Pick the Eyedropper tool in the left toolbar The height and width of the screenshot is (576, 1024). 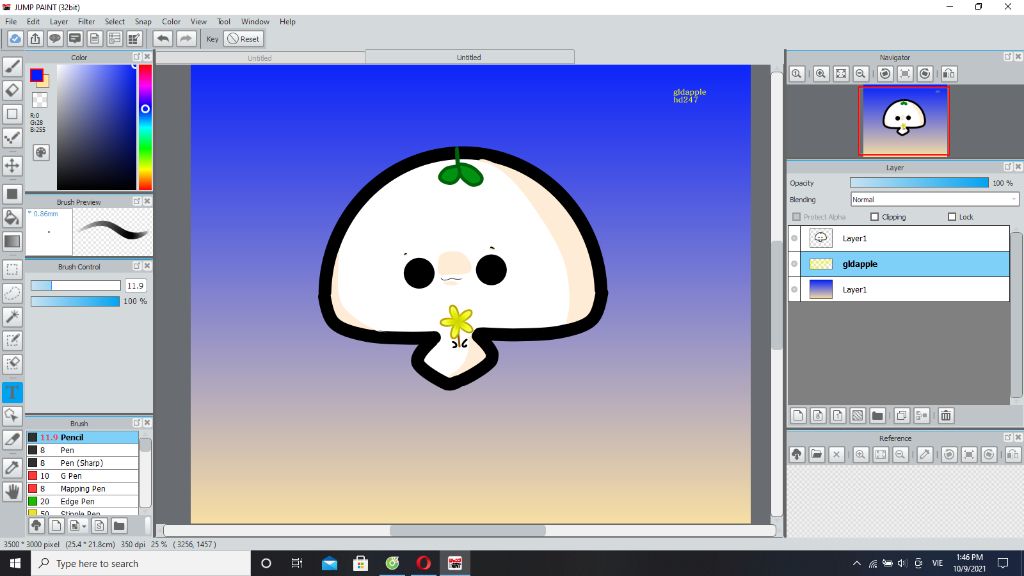(12, 467)
